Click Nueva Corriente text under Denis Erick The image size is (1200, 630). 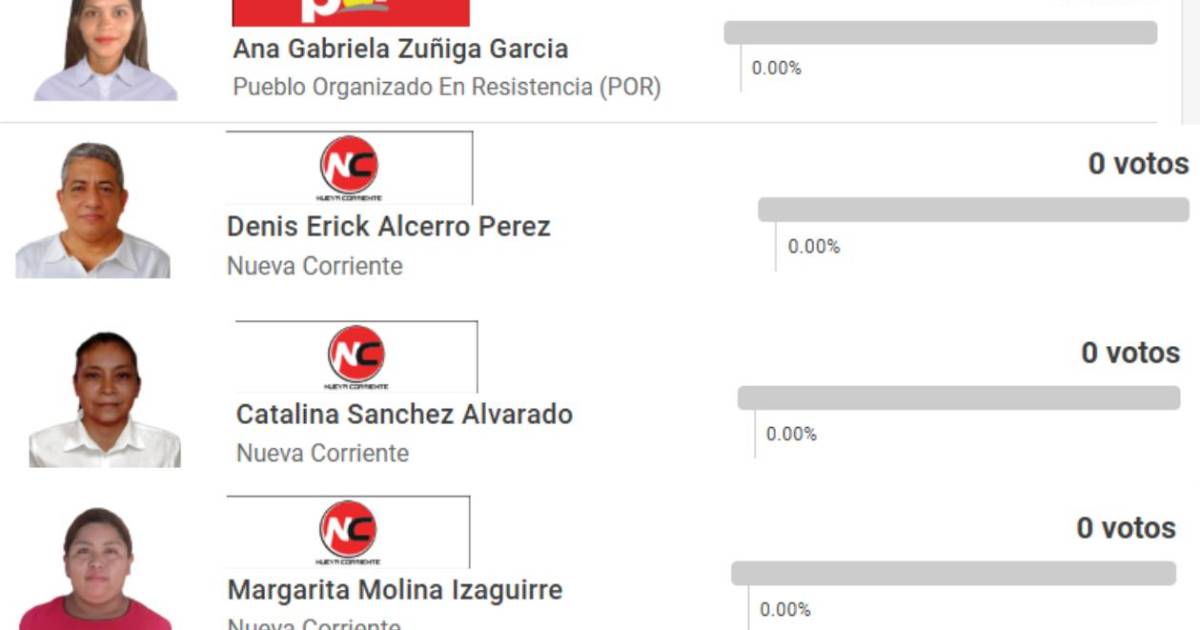click(315, 266)
